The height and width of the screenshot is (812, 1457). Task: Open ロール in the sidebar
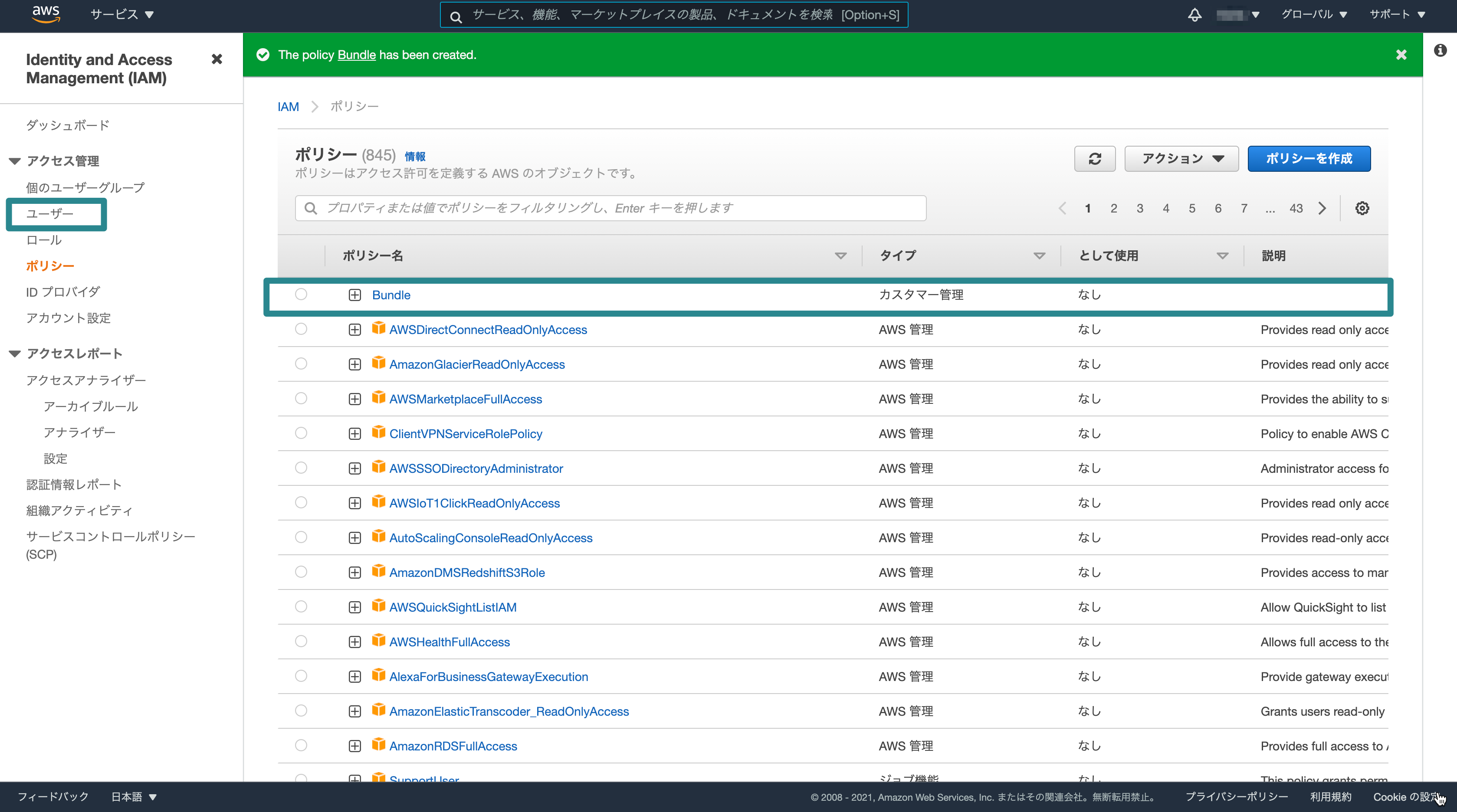coord(43,240)
